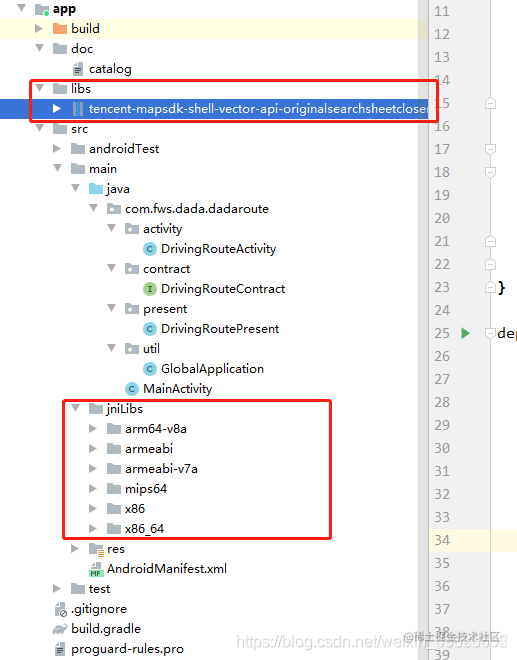The image size is (517, 660).
Task: Click the AndroidManifest.xml file icon
Action: [x=96, y=569]
